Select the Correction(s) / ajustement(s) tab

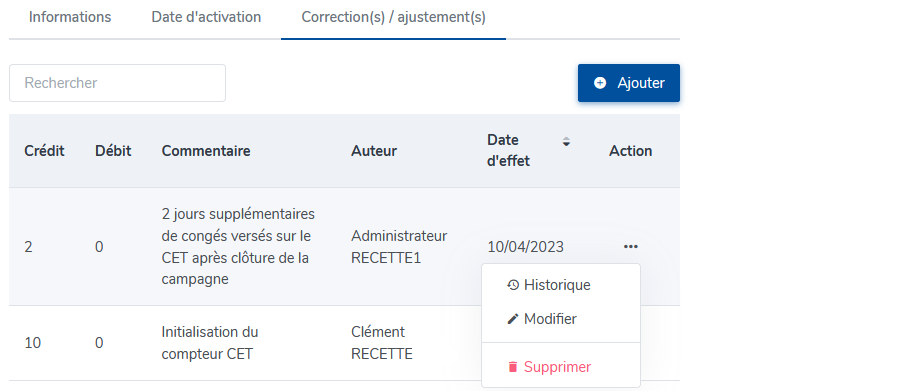(393, 17)
